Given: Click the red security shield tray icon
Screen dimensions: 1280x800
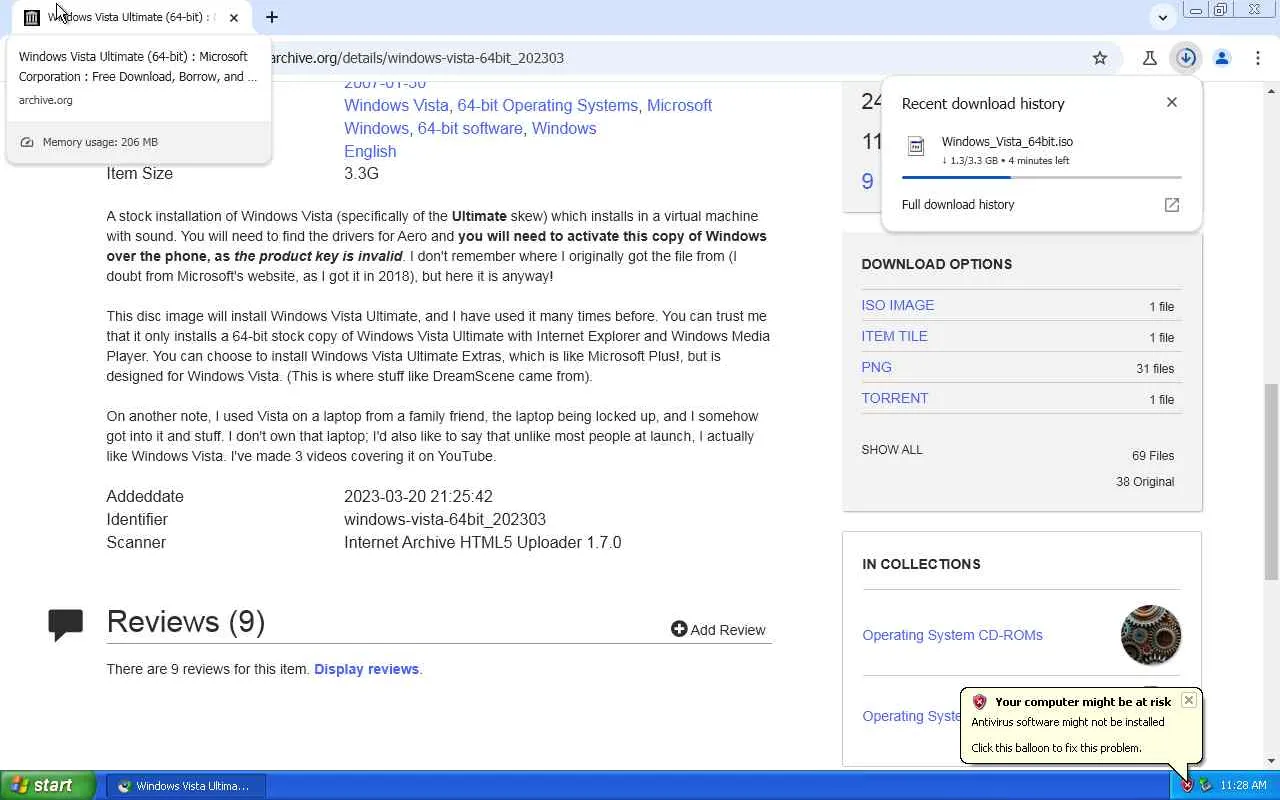Looking at the screenshot, I should [1187, 786].
